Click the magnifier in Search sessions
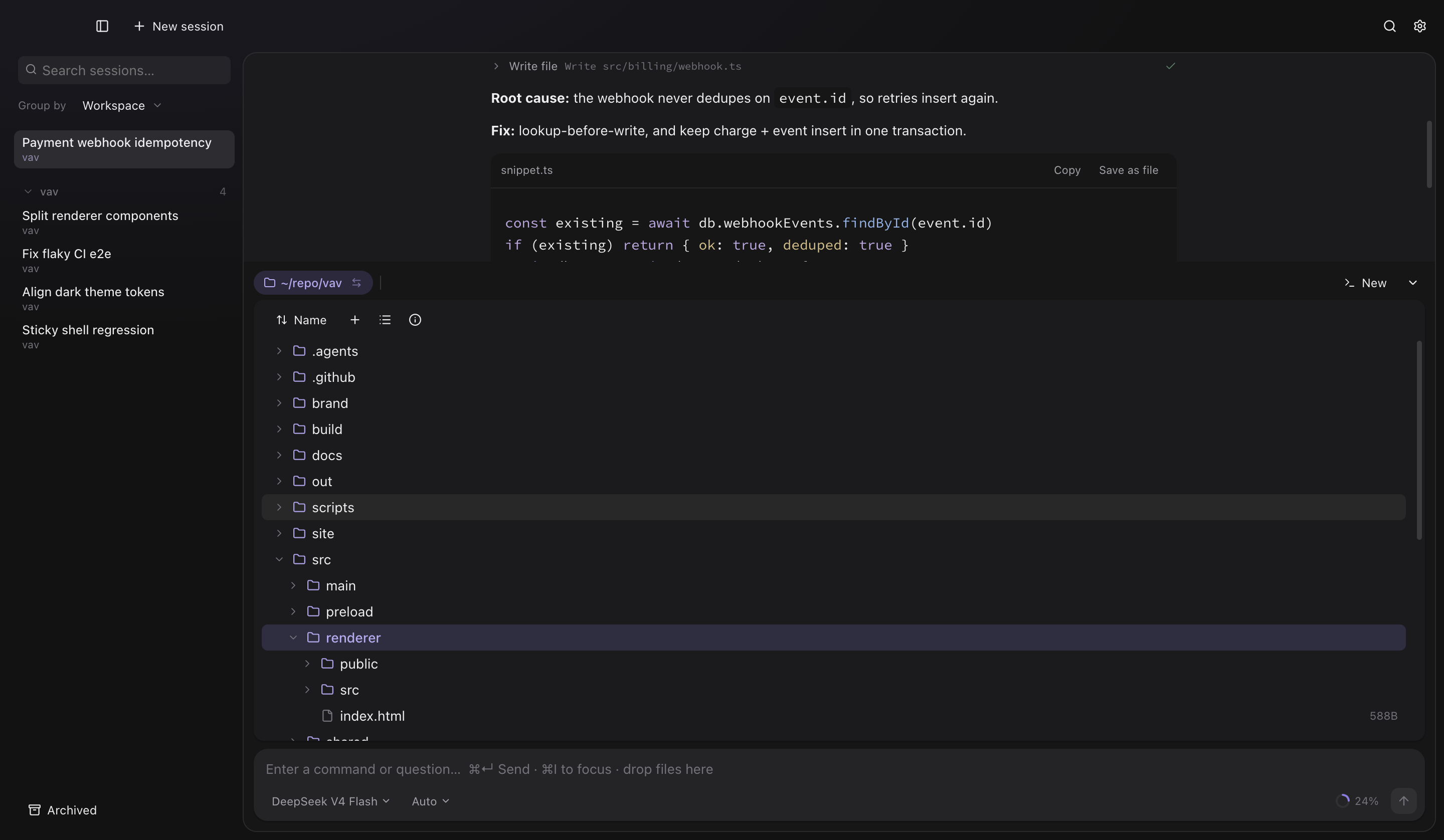The height and width of the screenshot is (840, 1444). 32,69
